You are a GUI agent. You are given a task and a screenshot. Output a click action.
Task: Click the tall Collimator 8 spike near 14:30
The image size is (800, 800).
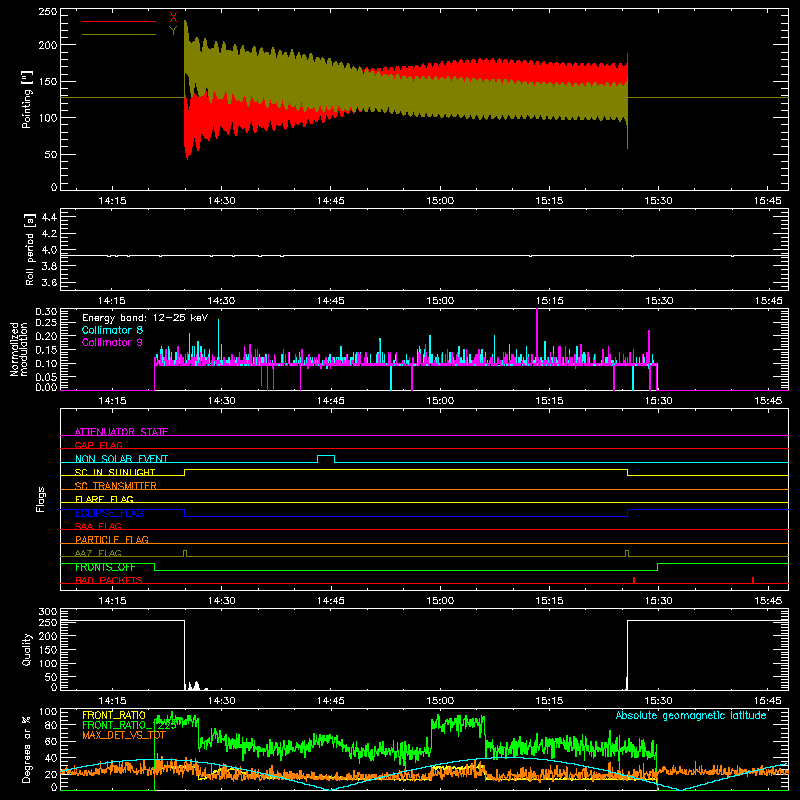218,339
